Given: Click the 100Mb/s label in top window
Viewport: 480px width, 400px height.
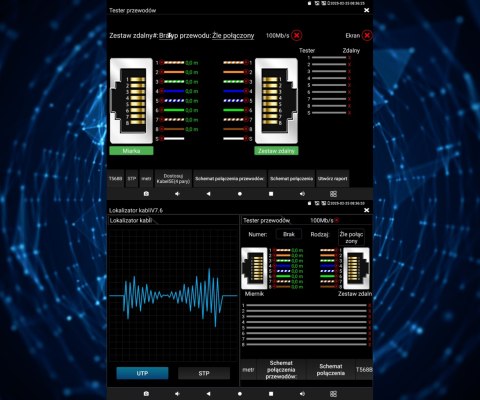Looking at the screenshot, I should [x=278, y=35].
